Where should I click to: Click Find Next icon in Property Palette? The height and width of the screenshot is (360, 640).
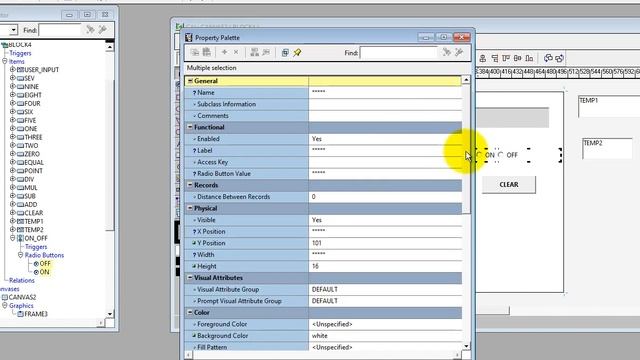tap(447, 52)
